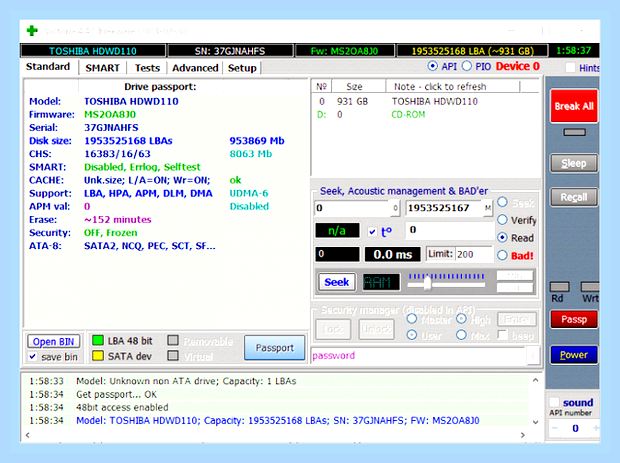Click the log scroll up arrow
This screenshot has width=620, height=463.
535,380
